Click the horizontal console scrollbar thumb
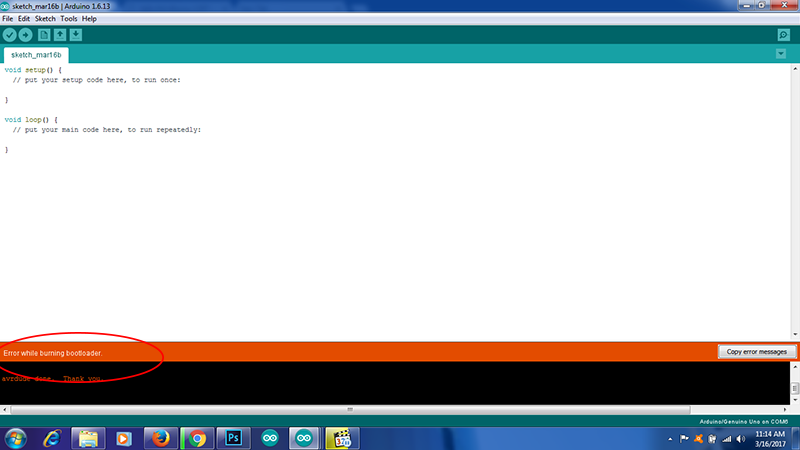 350,409
